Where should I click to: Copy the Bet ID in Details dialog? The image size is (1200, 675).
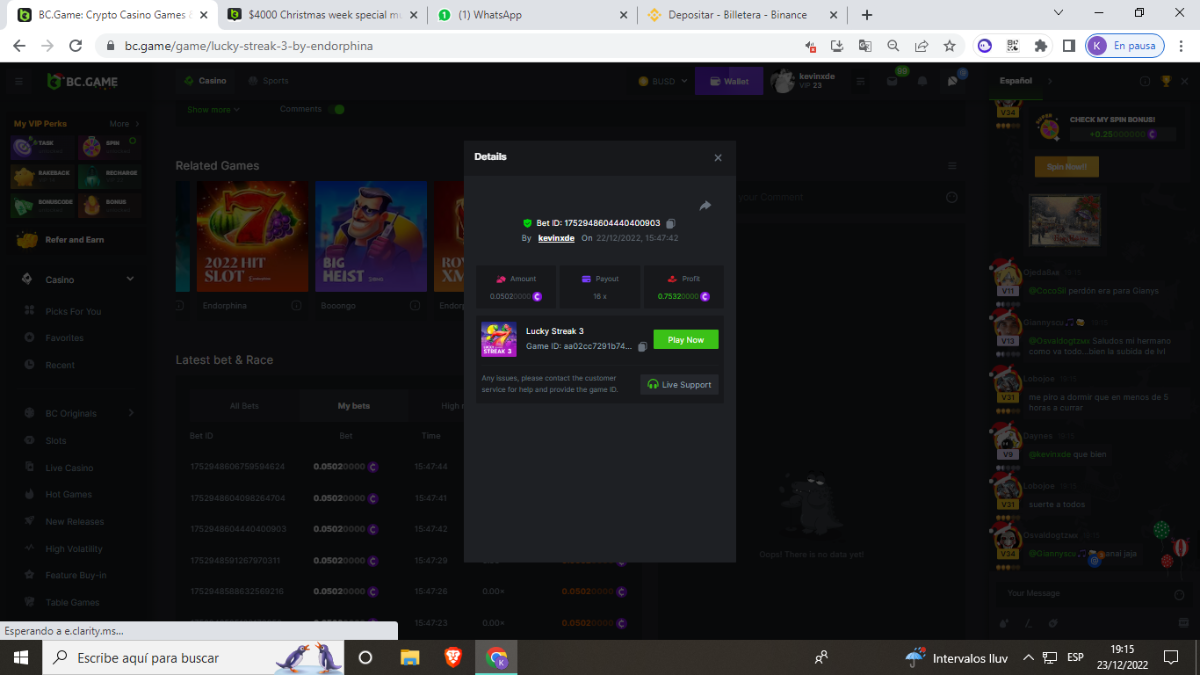coord(670,223)
